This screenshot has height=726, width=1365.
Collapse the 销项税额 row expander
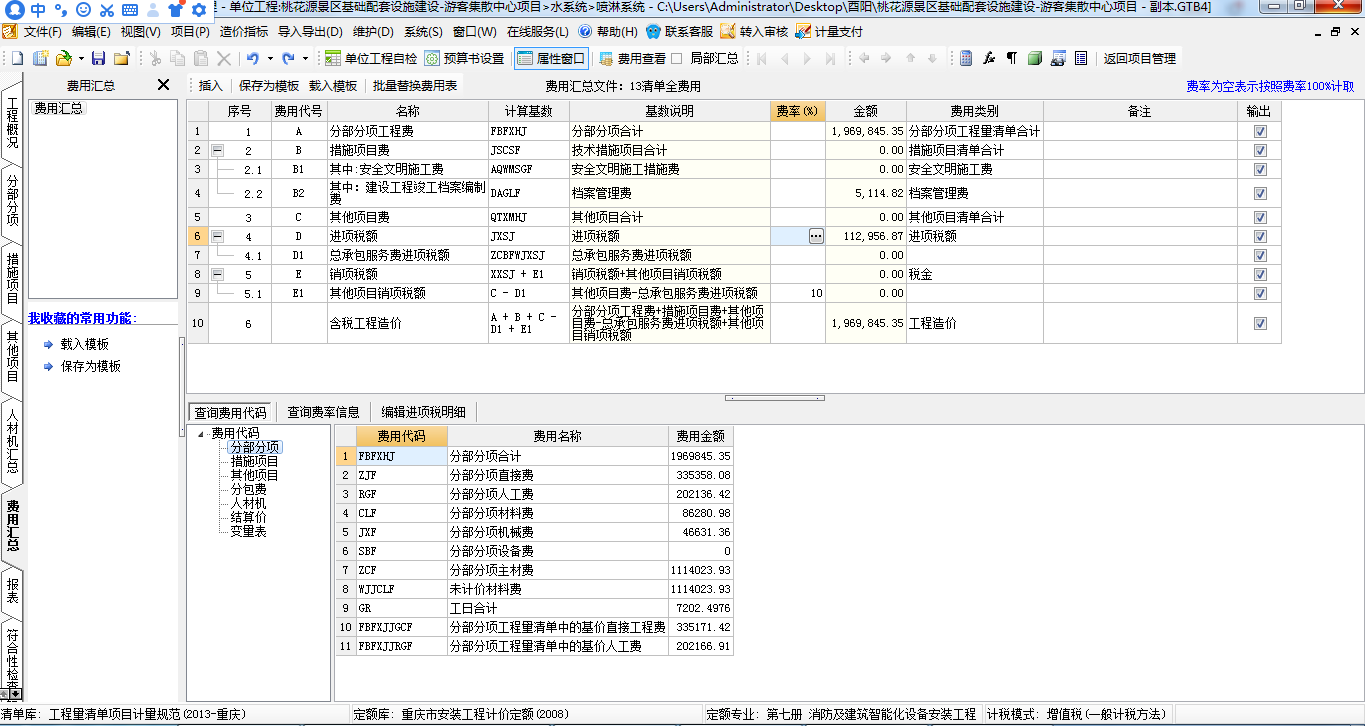tap(217, 274)
